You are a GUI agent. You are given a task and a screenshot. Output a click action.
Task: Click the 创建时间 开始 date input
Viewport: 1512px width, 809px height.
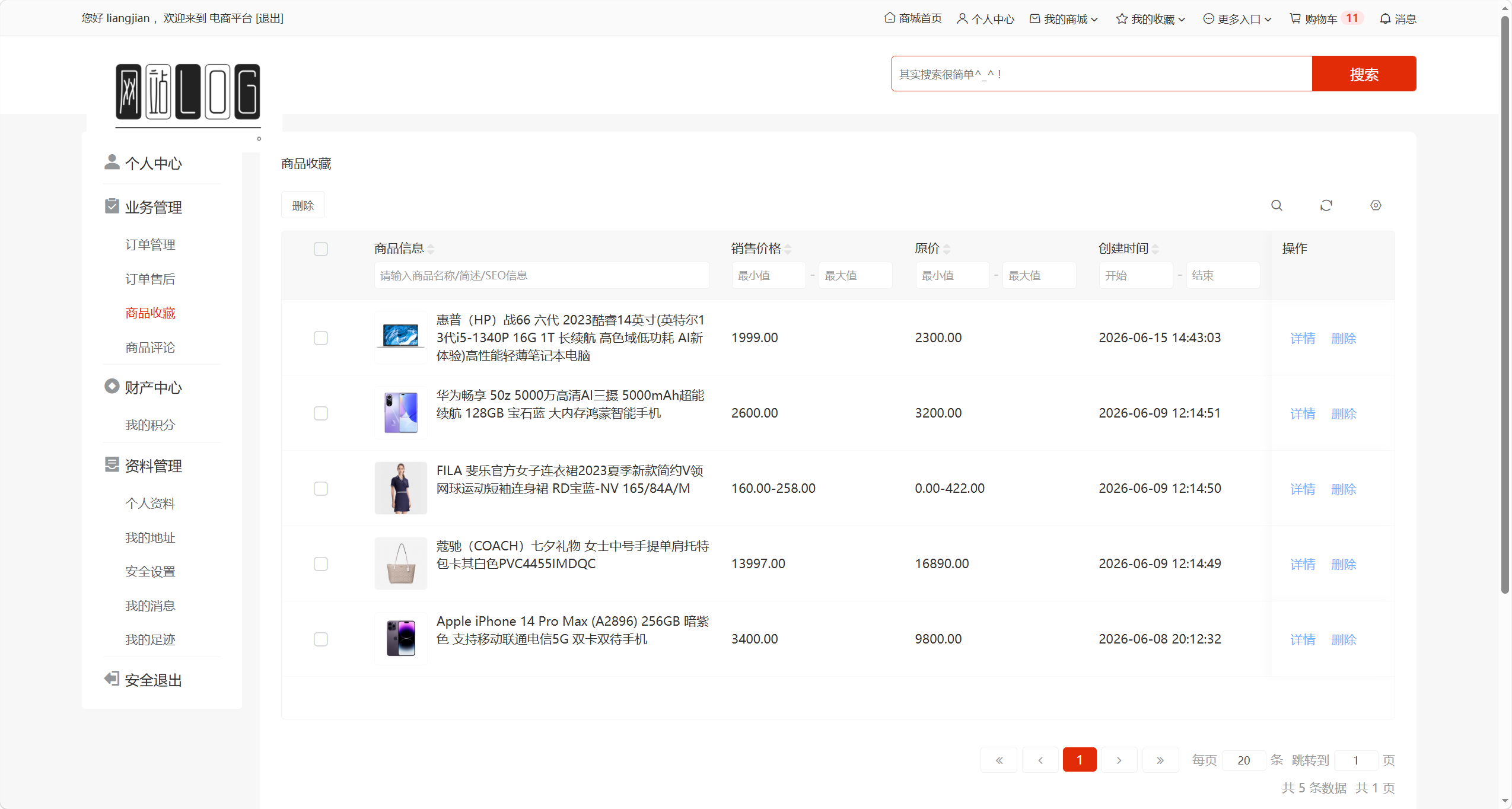(1136, 275)
